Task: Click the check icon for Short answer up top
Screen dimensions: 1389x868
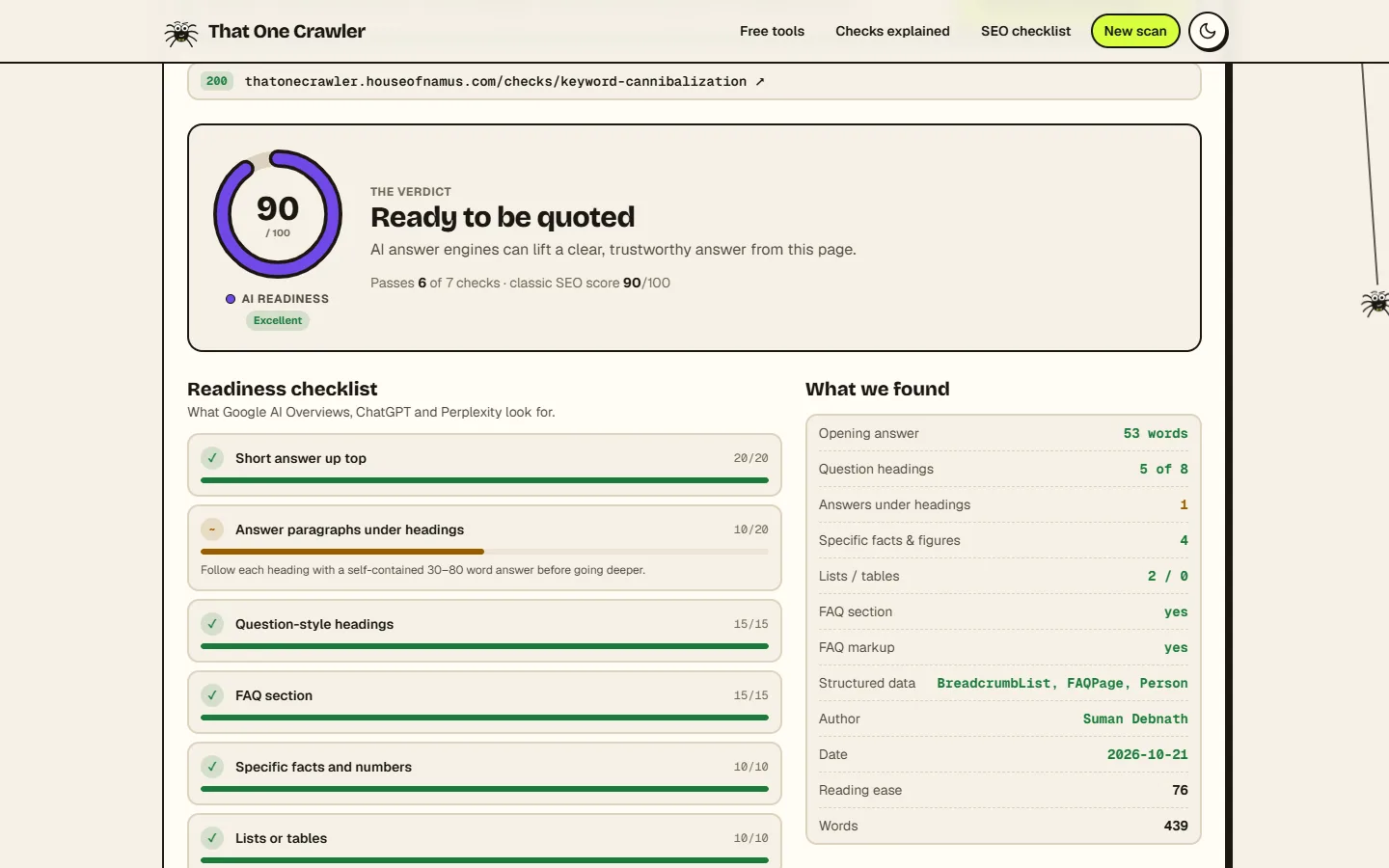Action: pyautogui.click(x=212, y=458)
